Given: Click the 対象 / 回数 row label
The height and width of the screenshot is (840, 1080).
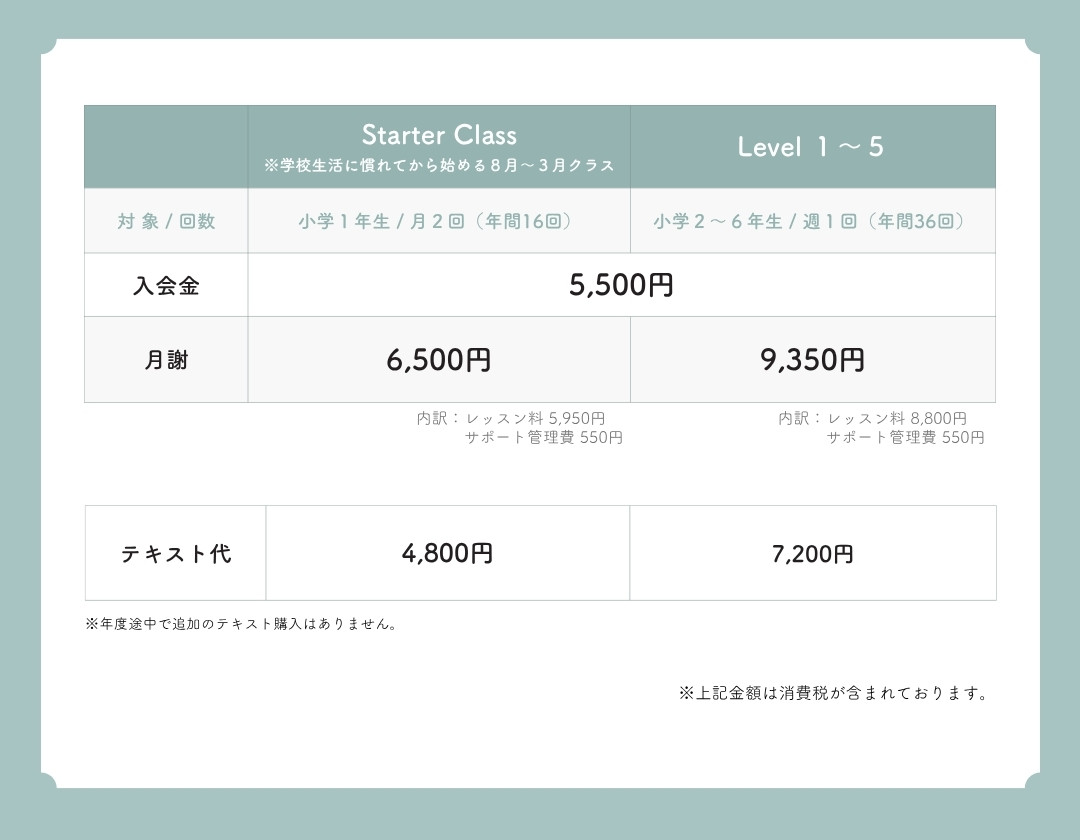Looking at the screenshot, I should (x=166, y=222).
